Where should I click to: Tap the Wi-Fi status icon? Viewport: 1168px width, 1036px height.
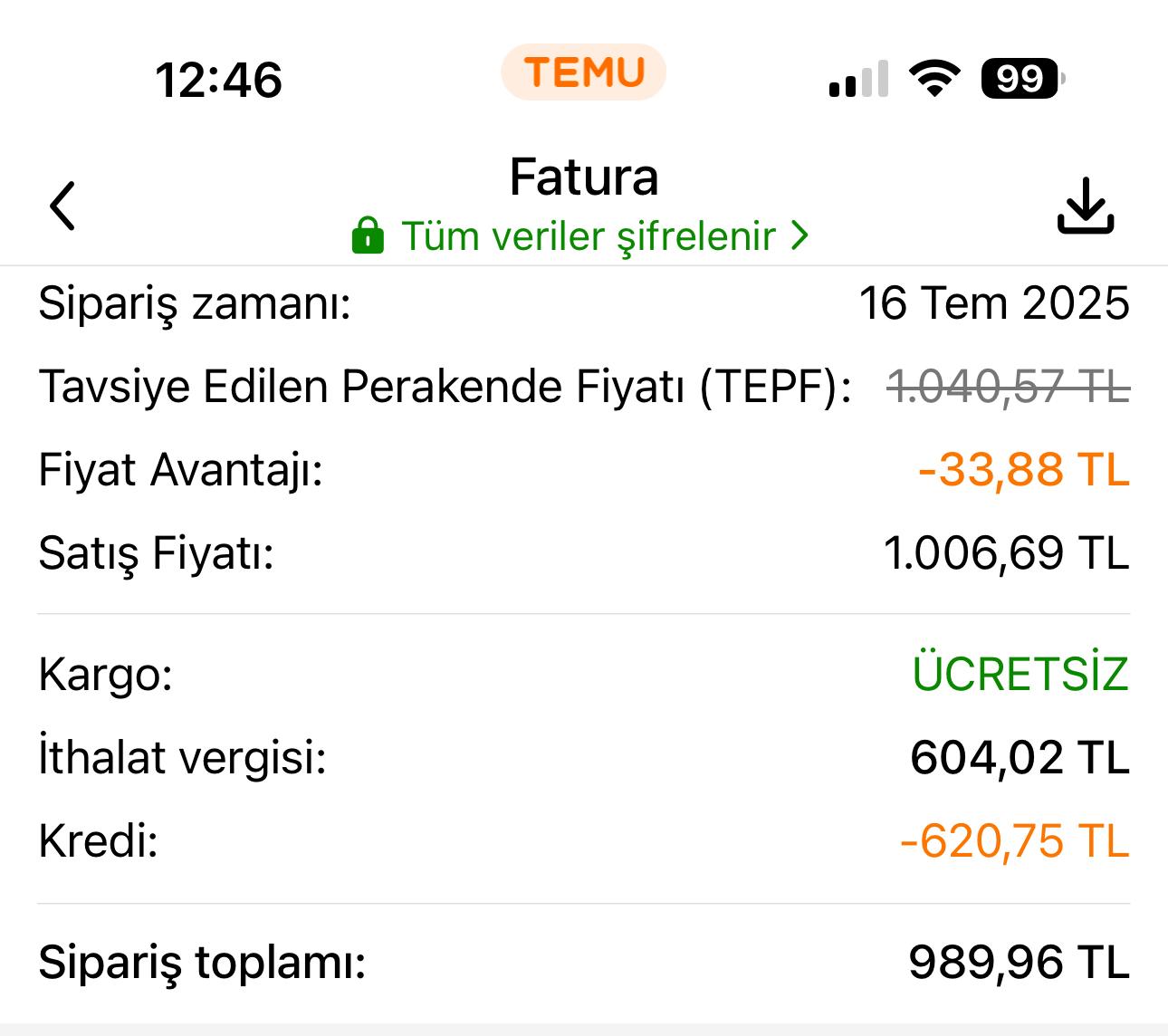pyautogui.click(x=936, y=78)
